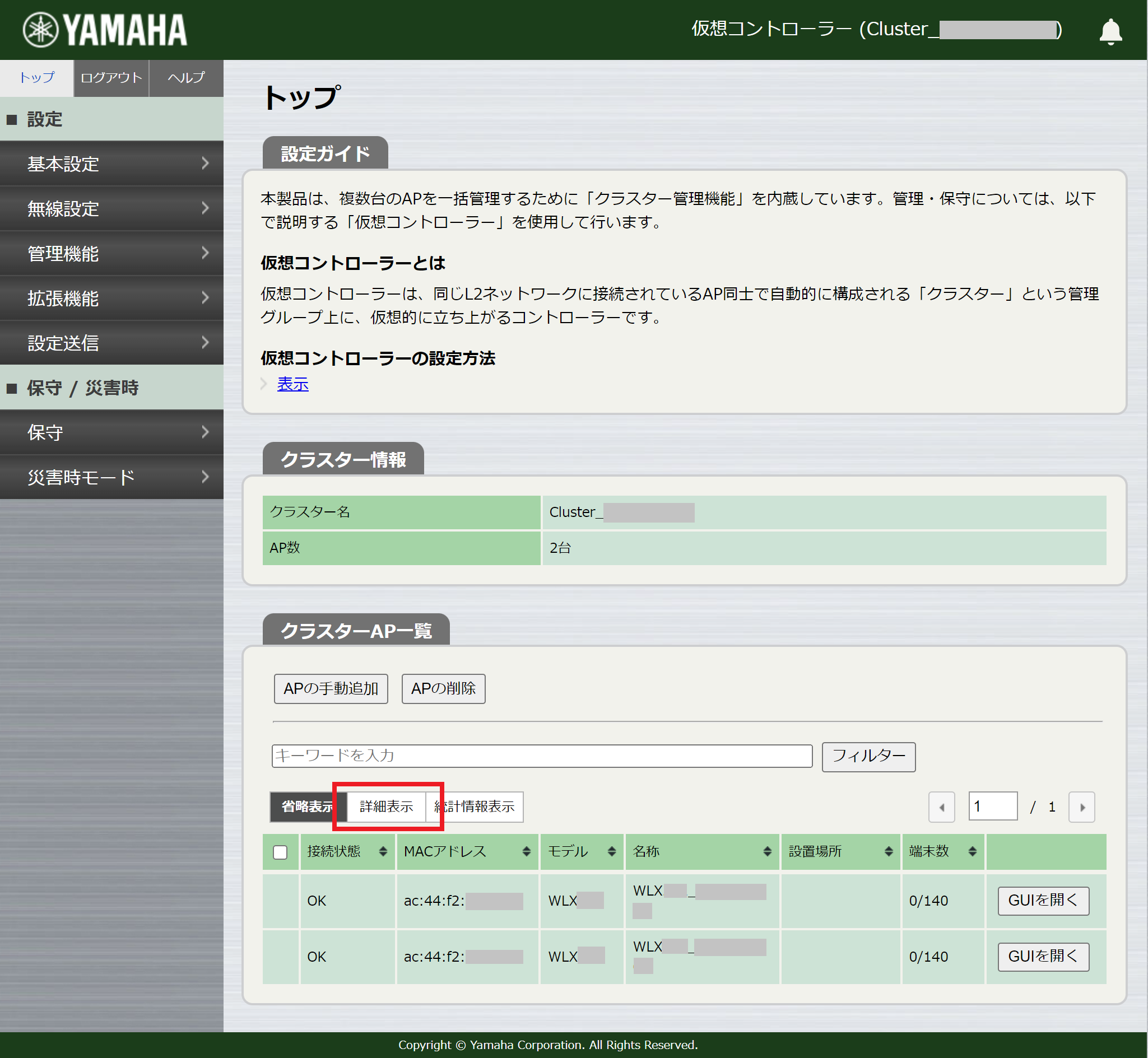The height and width of the screenshot is (1058, 1148).
Task: Expand 基本設定 menu
Action: coord(111,164)
